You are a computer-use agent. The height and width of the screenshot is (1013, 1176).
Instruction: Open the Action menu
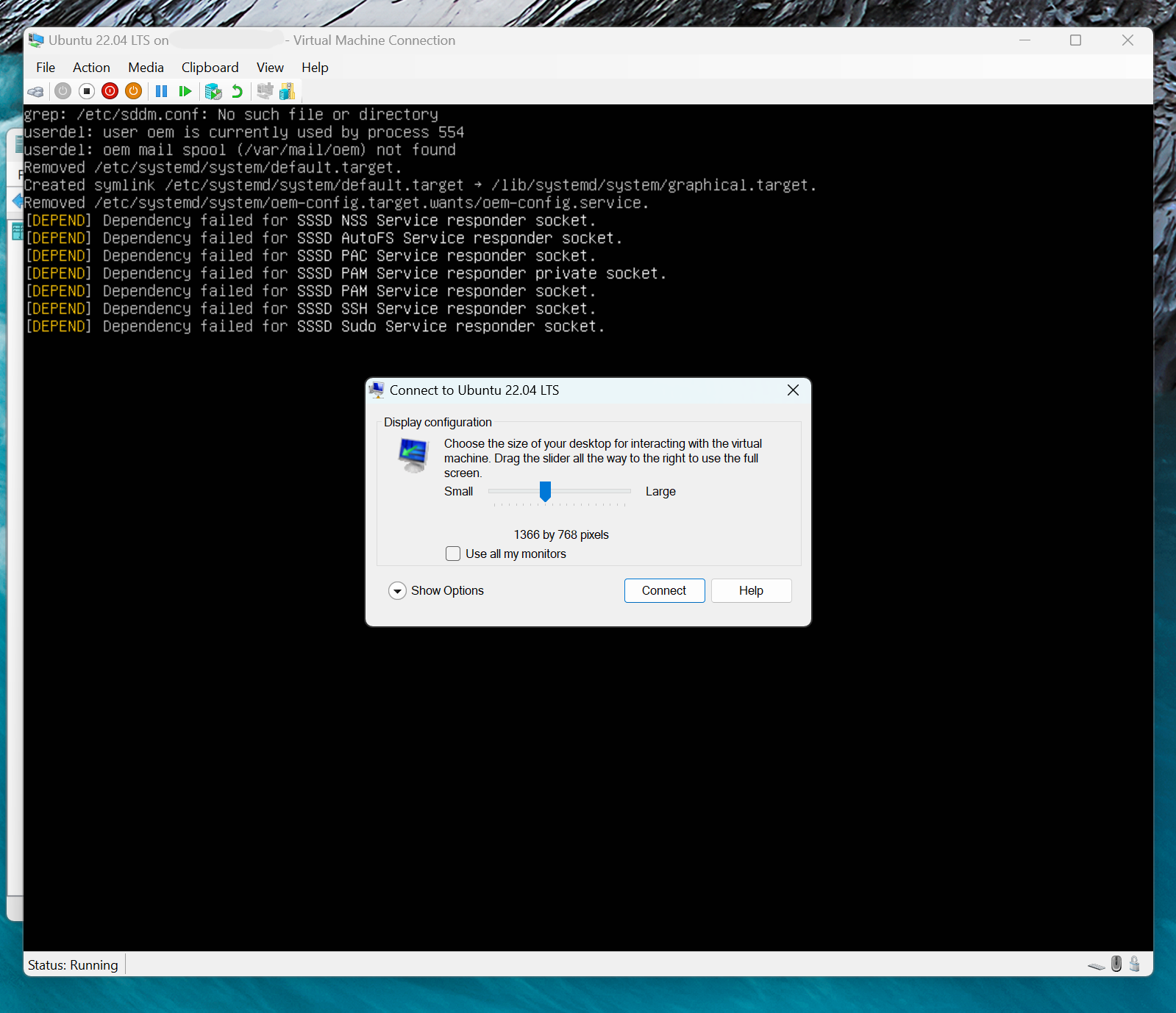91,68
